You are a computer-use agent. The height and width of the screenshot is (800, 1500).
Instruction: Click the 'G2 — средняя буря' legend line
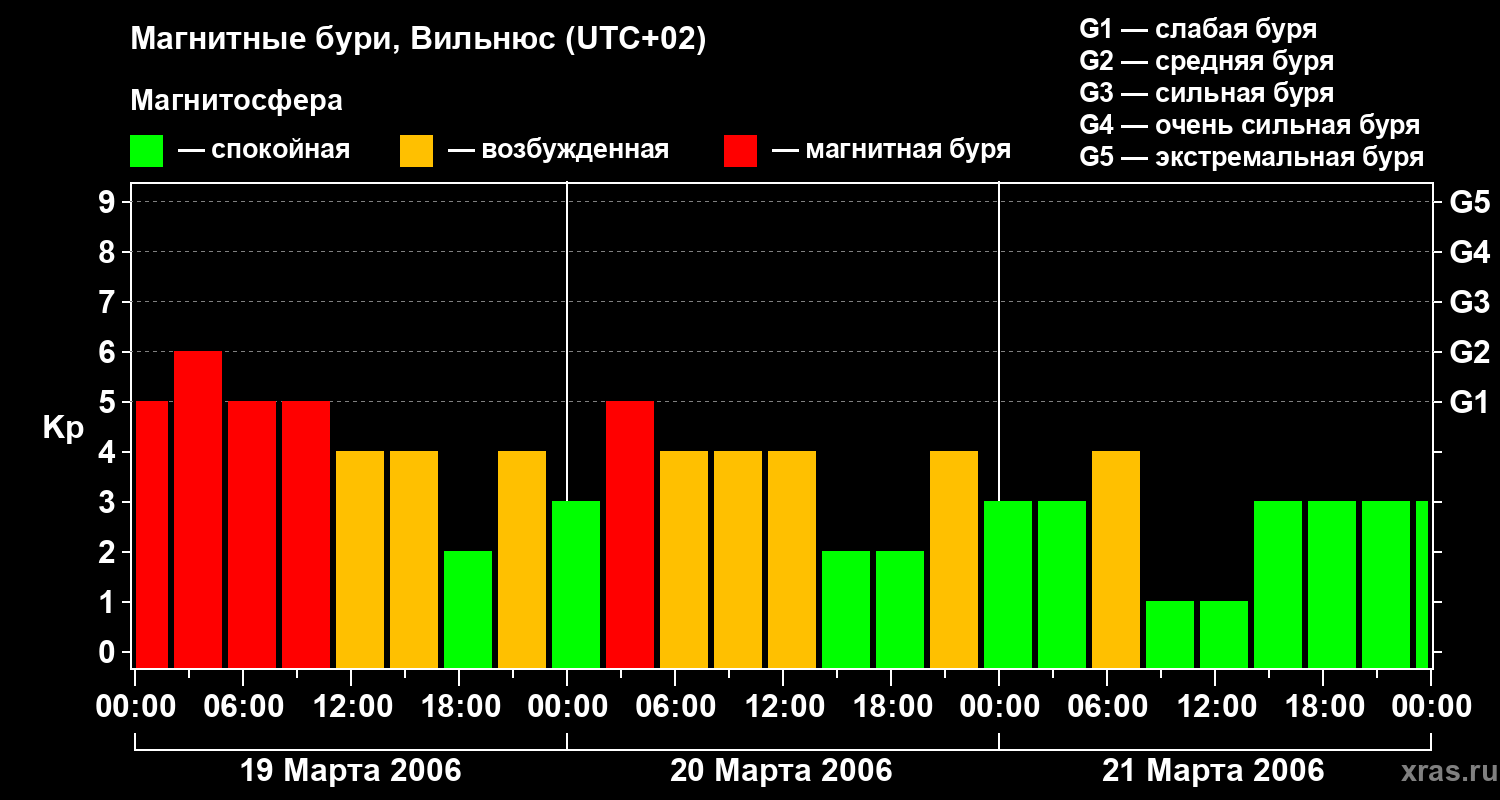point(1206,61)
